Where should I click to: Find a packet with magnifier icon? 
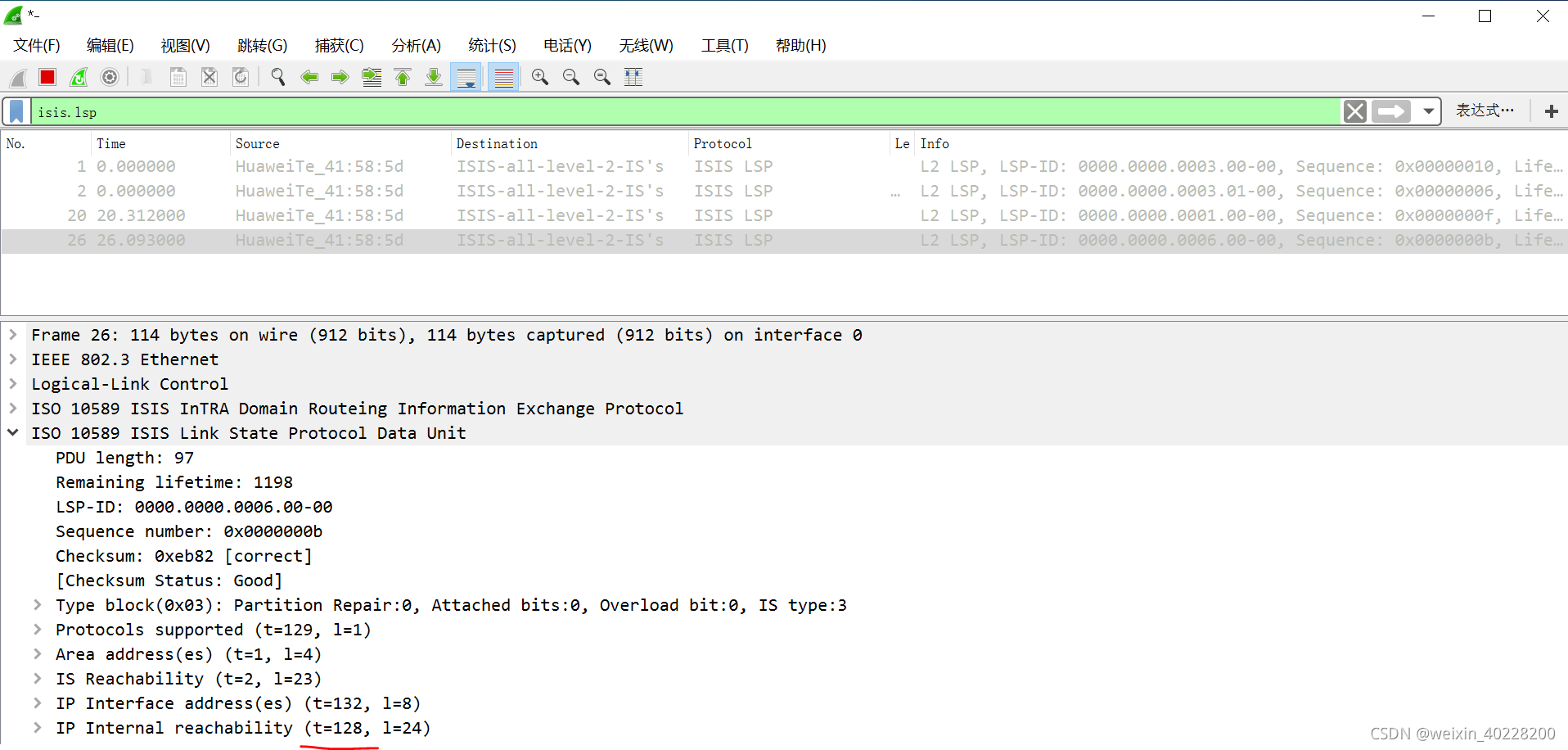click(x=278, y=77)
